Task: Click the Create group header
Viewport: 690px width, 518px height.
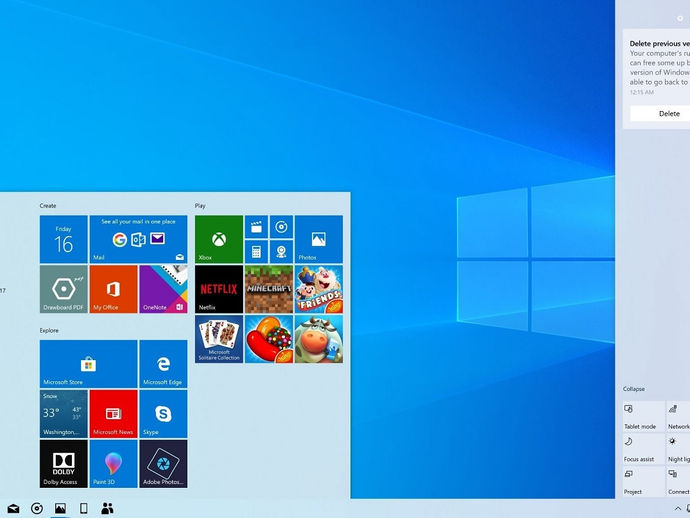Action: [48, 206]
